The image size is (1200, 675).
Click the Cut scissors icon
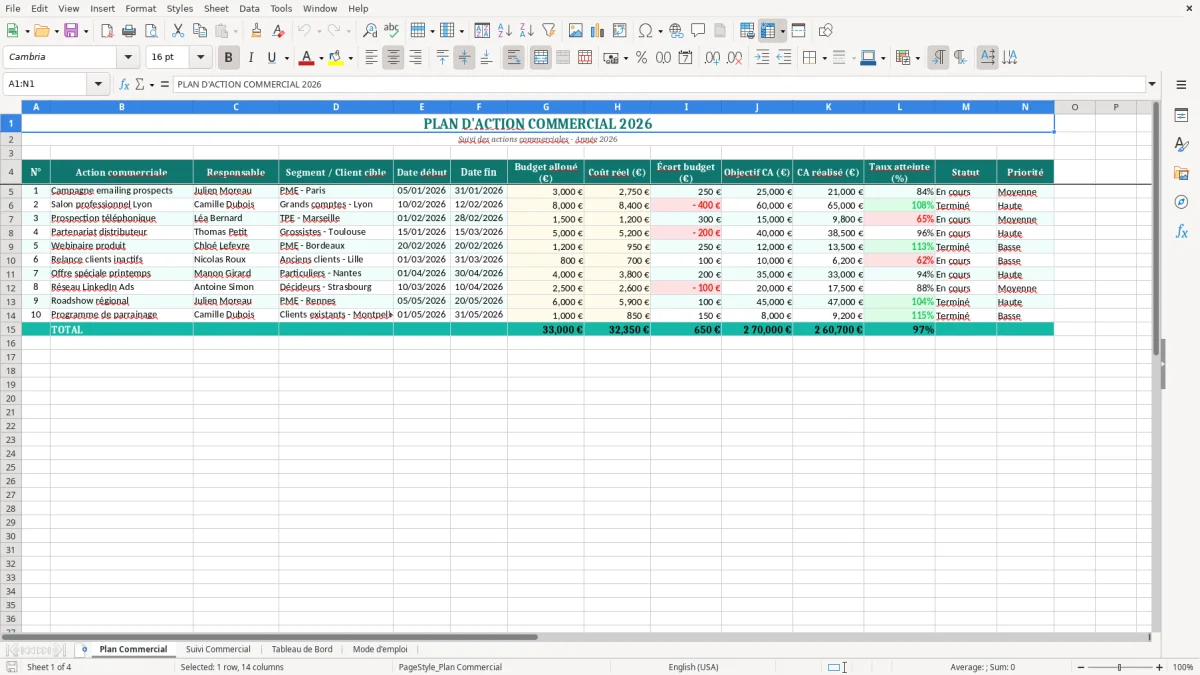178,31
